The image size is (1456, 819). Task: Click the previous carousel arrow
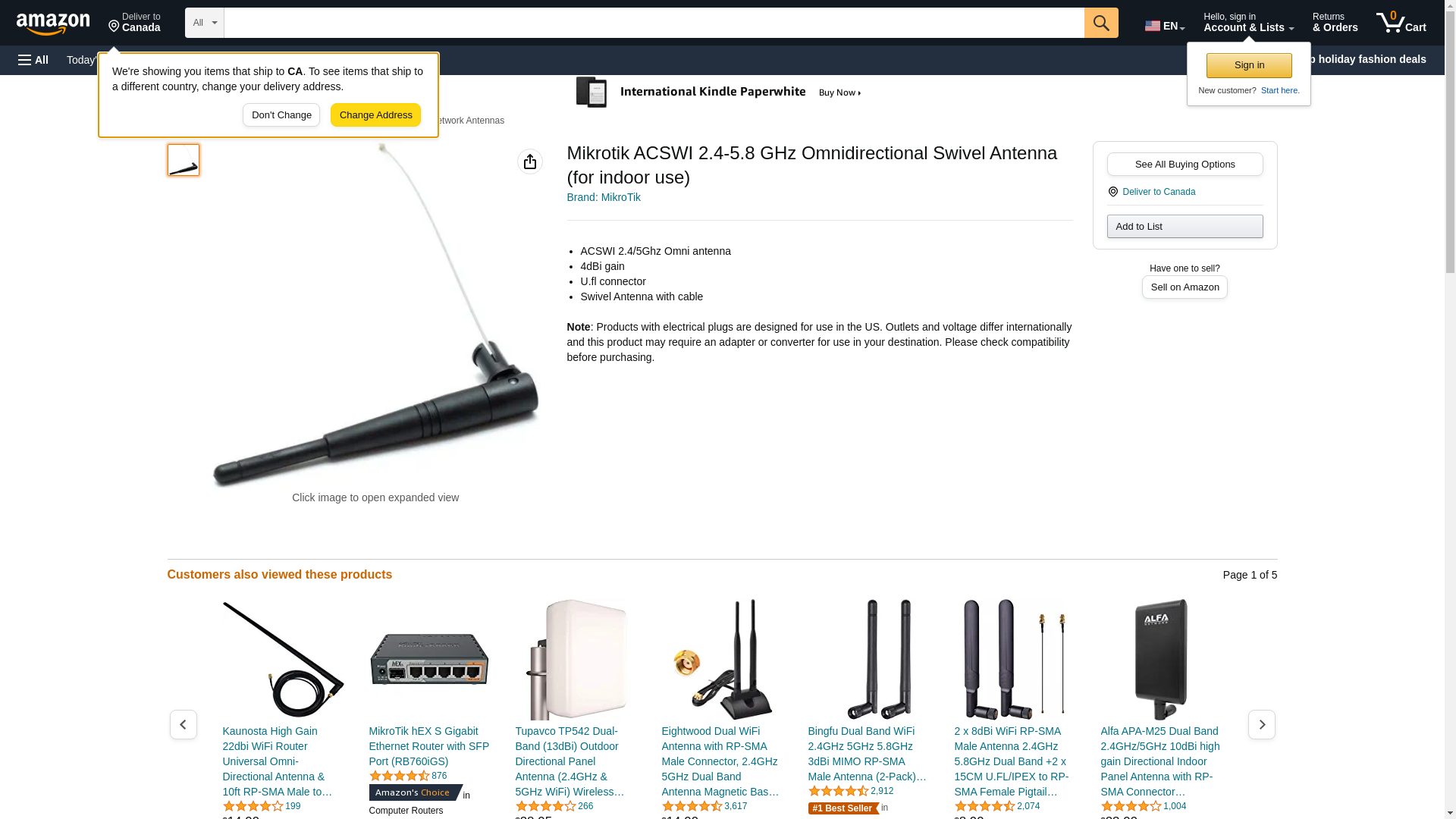(x=184, y=725)
